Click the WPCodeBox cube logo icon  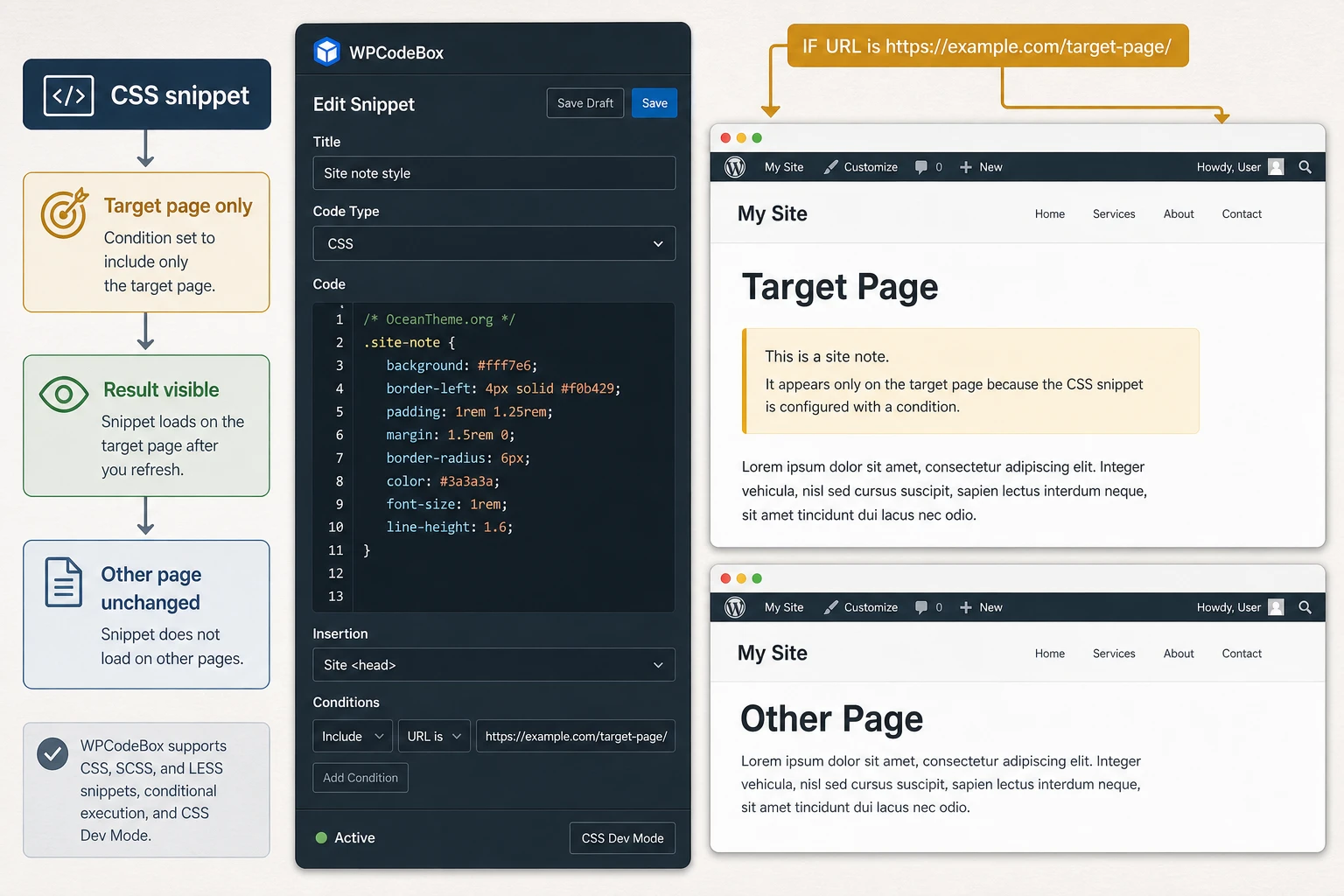point(326,52)
